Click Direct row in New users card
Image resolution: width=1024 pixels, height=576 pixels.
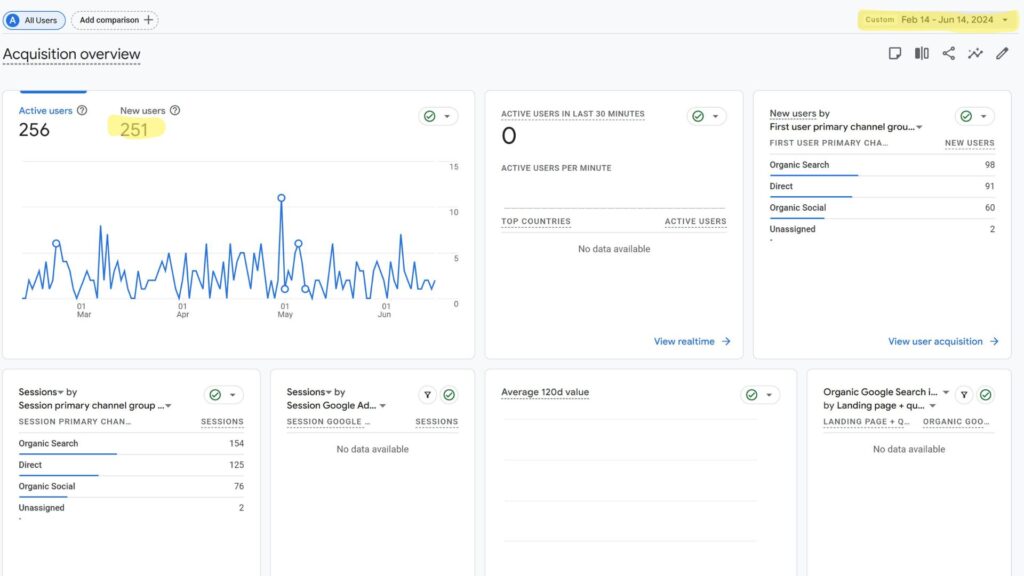click(882, 187)
